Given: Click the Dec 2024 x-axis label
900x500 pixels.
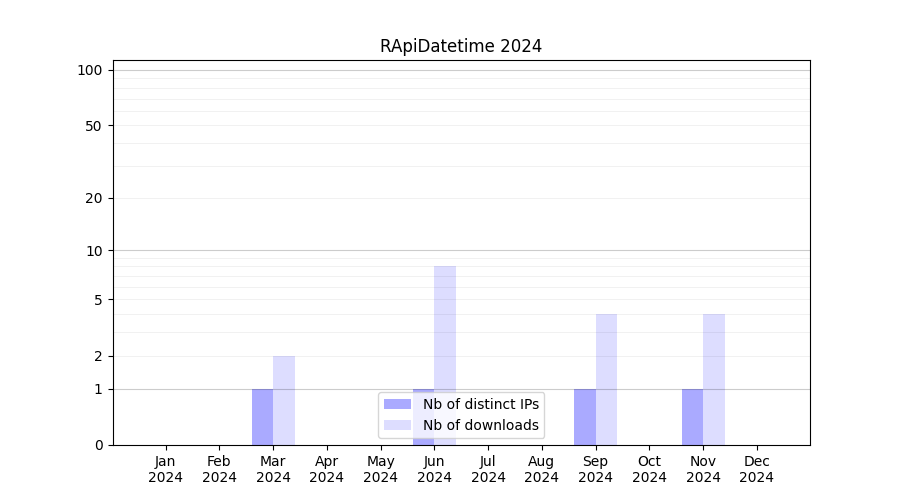Looking at the screenshot, I should pos(757,469).
